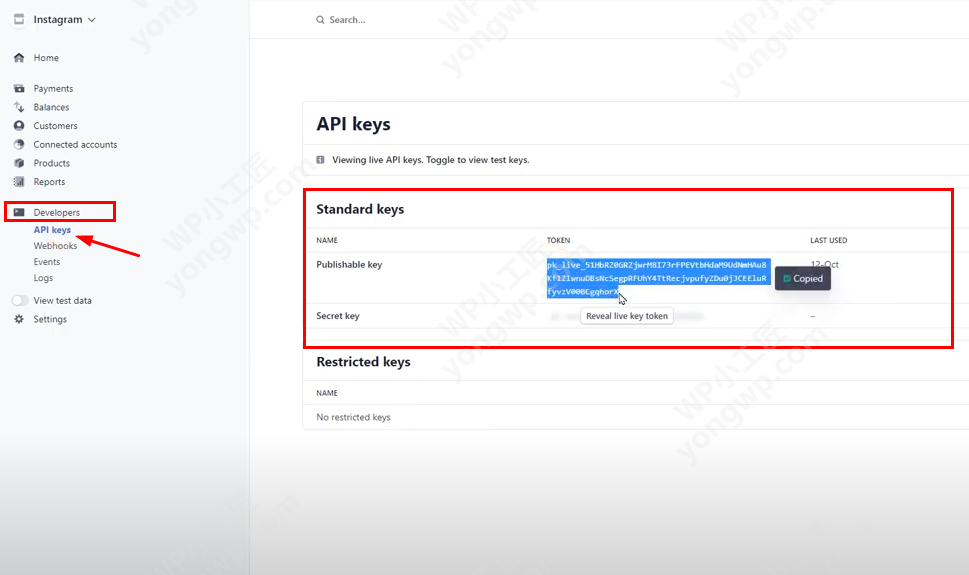Click the Reports chart icon

(x=19, y=182)
